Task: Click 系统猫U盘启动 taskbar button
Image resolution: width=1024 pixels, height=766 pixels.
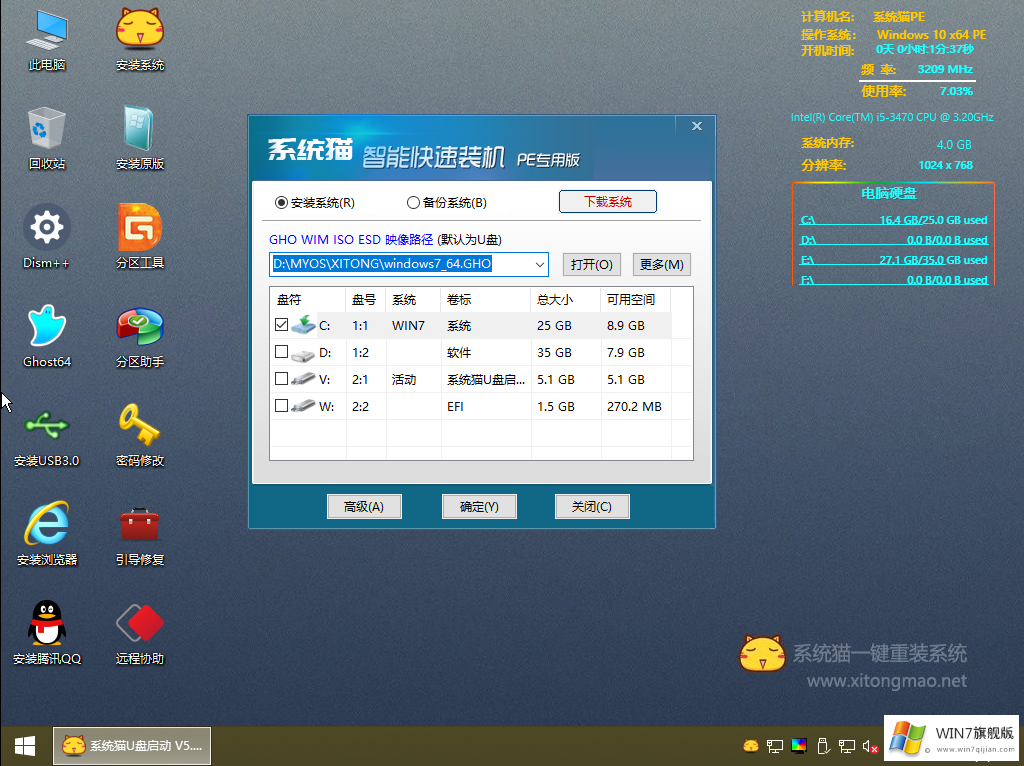Action: point(132,745)
